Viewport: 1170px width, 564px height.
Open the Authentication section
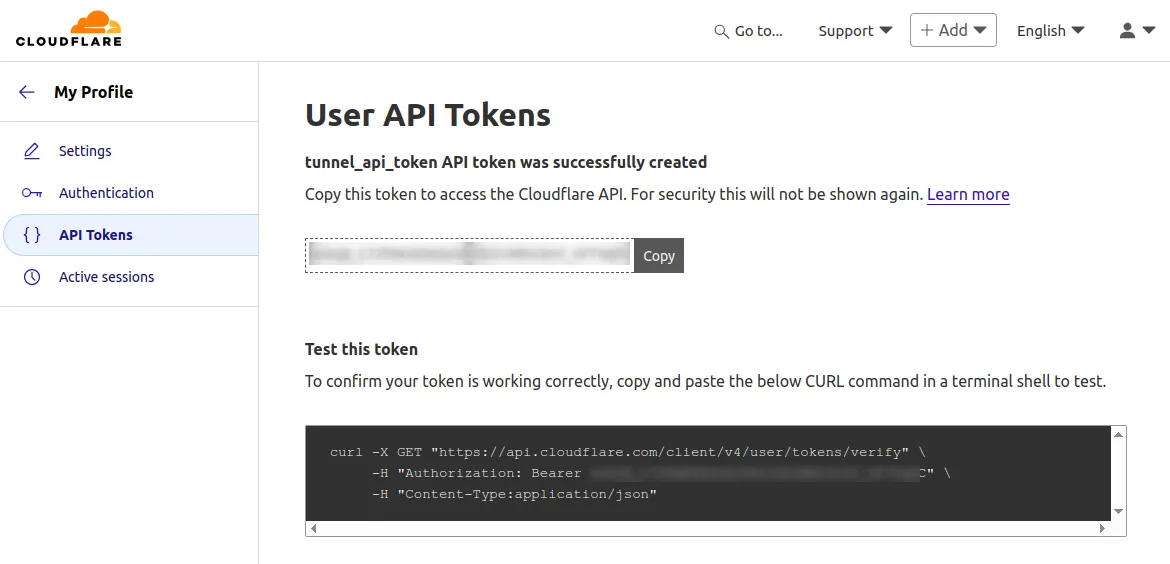pyautogui.click(x=106, y=193)
